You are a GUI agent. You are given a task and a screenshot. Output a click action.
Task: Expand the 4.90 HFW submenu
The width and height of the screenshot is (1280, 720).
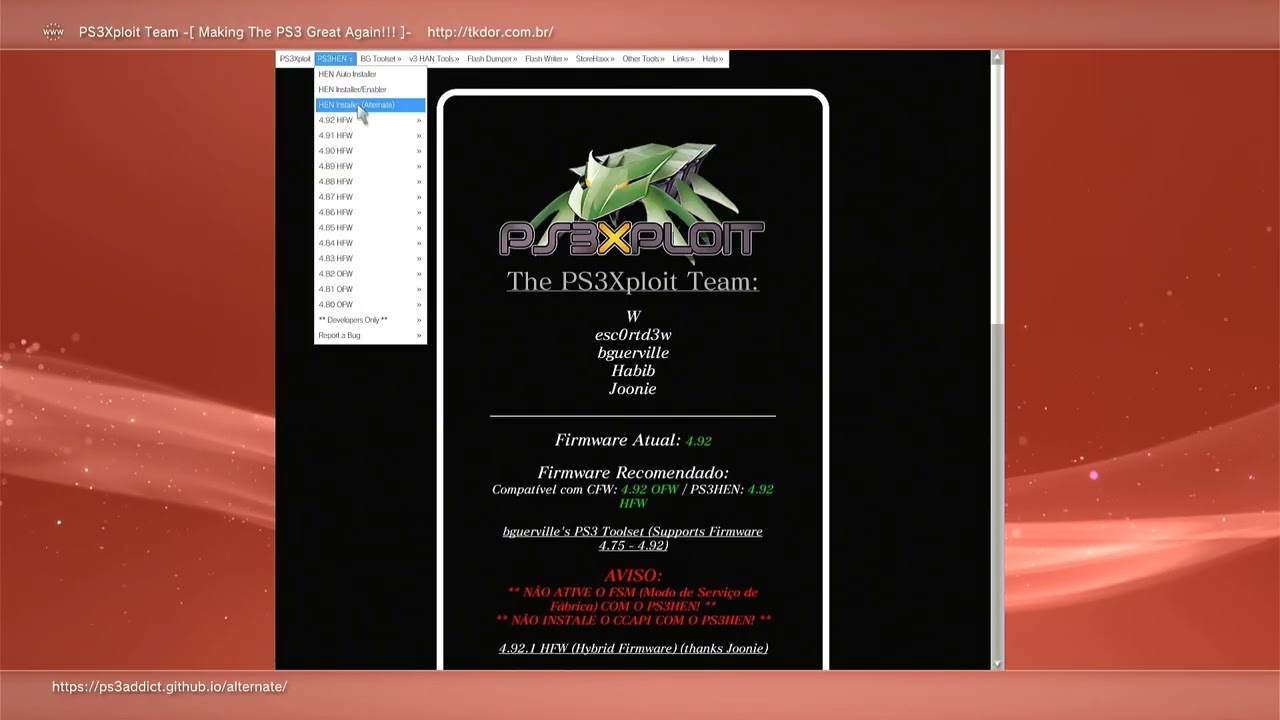(x=370, y=151)
